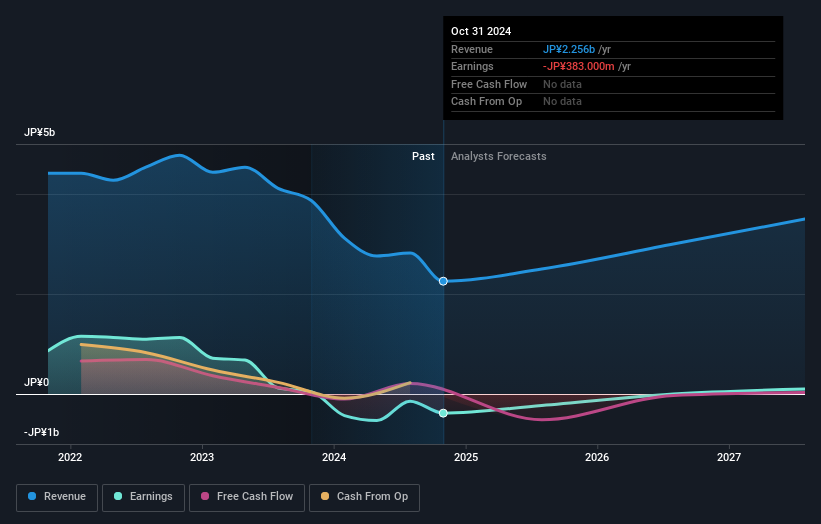Click the -JP¥383.000m earnings value
Screen dimensions: 821x524
[x=579, y=66]
